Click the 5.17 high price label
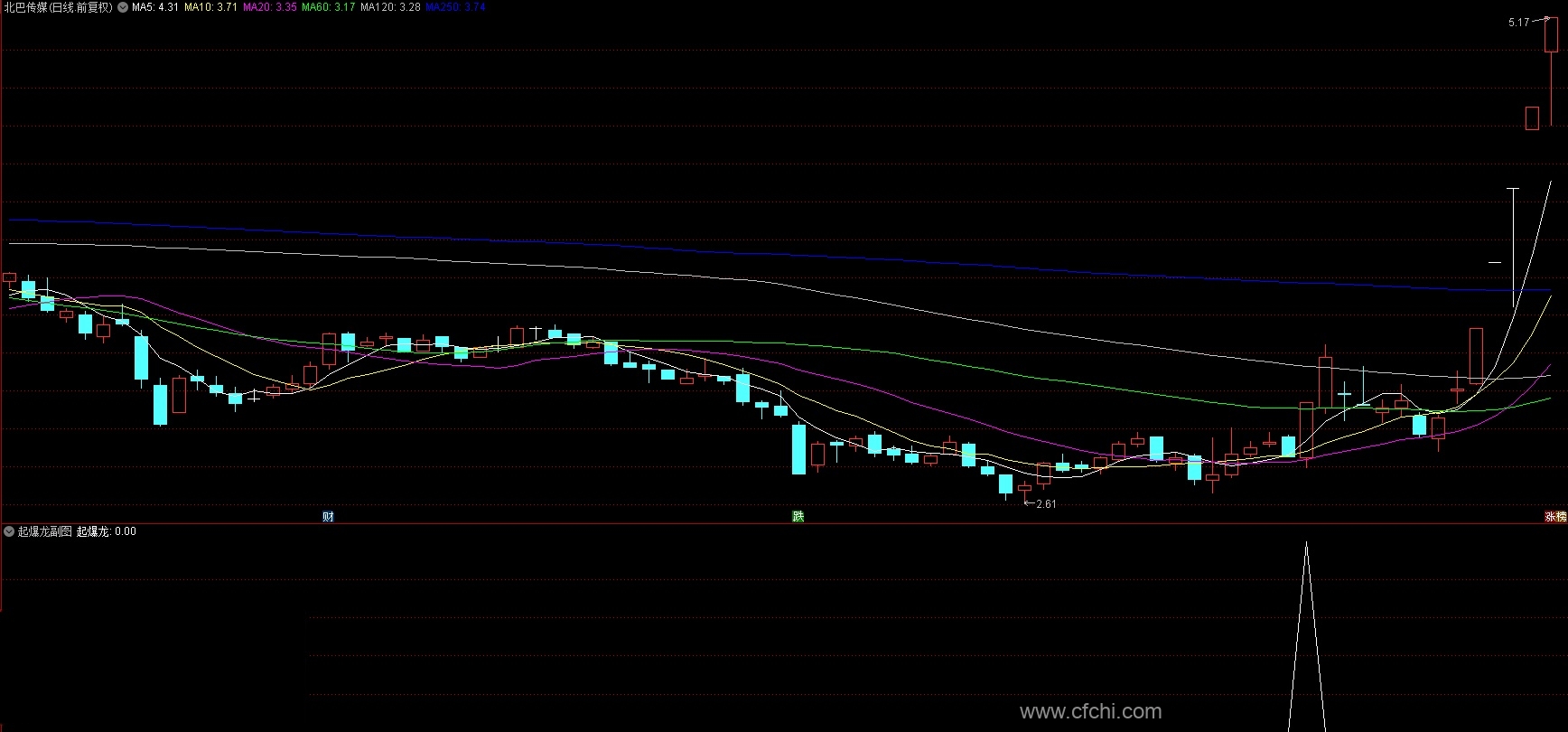1568x732 pixels. click(x=1518, y=23)
